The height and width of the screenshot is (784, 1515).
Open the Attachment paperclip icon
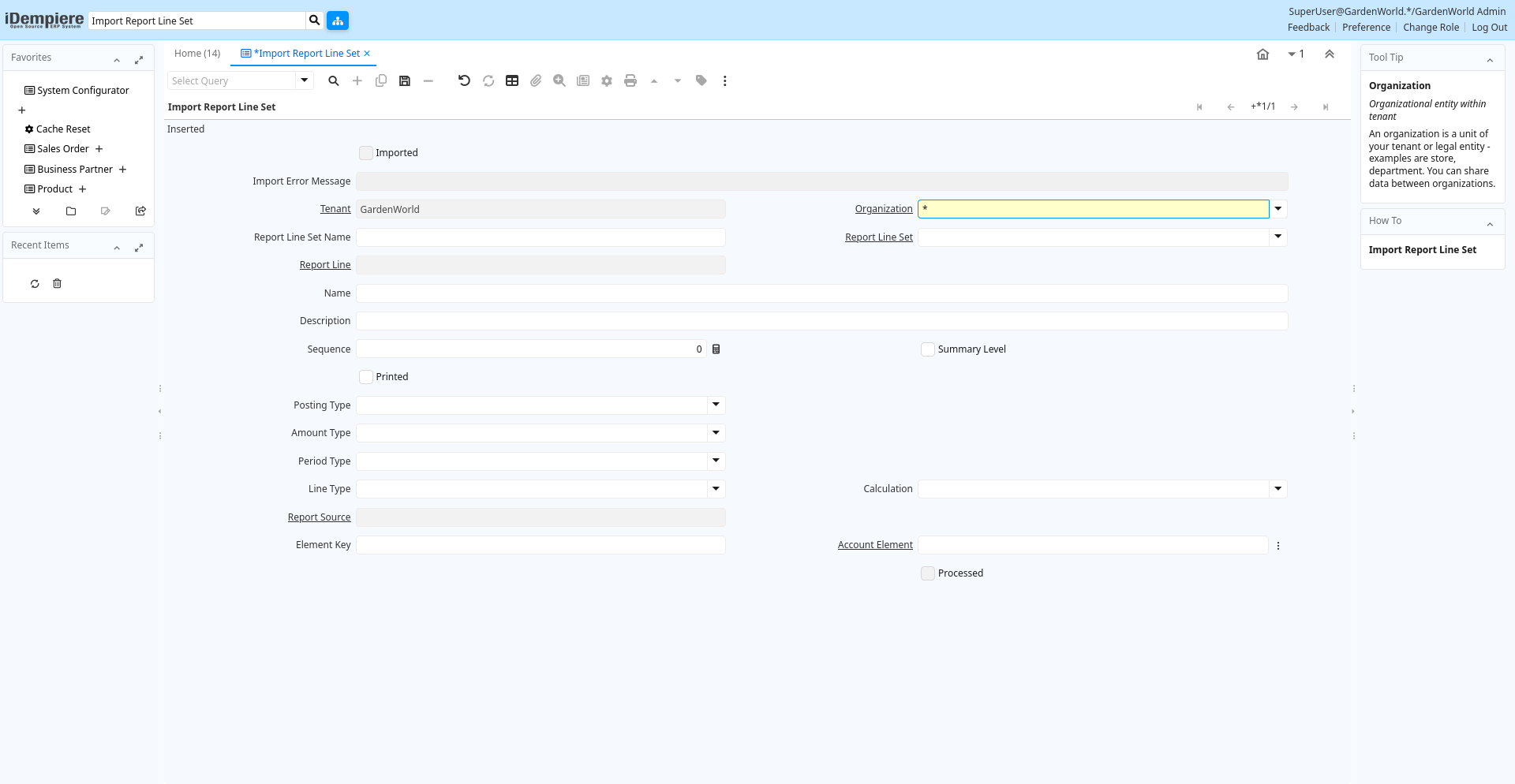pos(536,80)
